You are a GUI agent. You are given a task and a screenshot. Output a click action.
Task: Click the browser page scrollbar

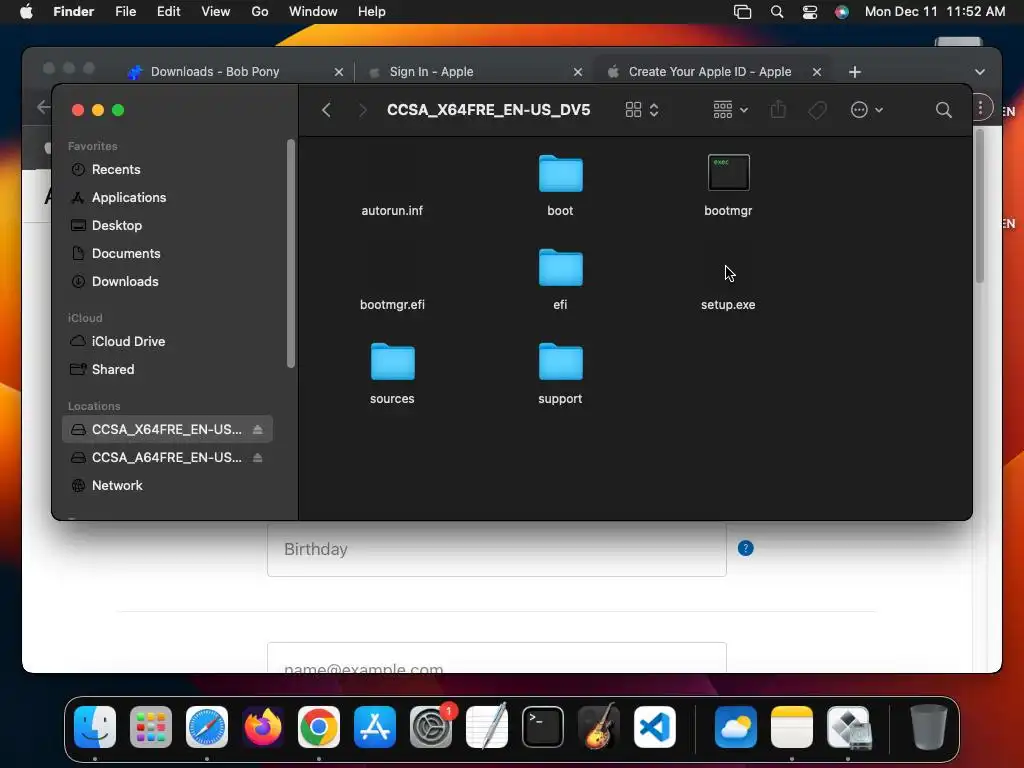coord(979,206)
